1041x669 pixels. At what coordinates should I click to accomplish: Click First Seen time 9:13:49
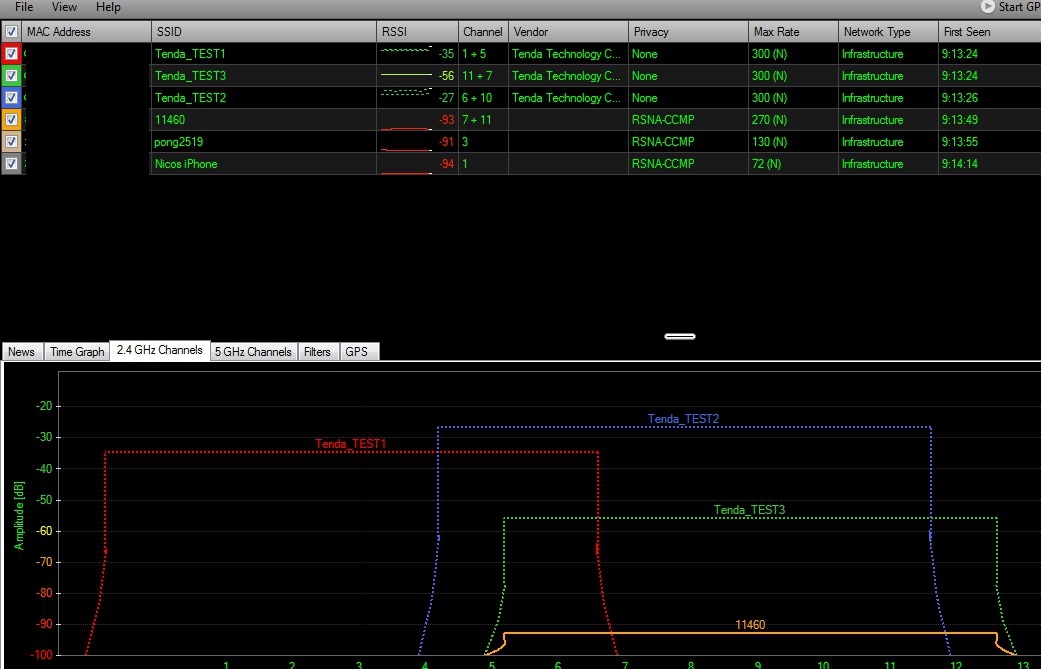click(959, 119)
